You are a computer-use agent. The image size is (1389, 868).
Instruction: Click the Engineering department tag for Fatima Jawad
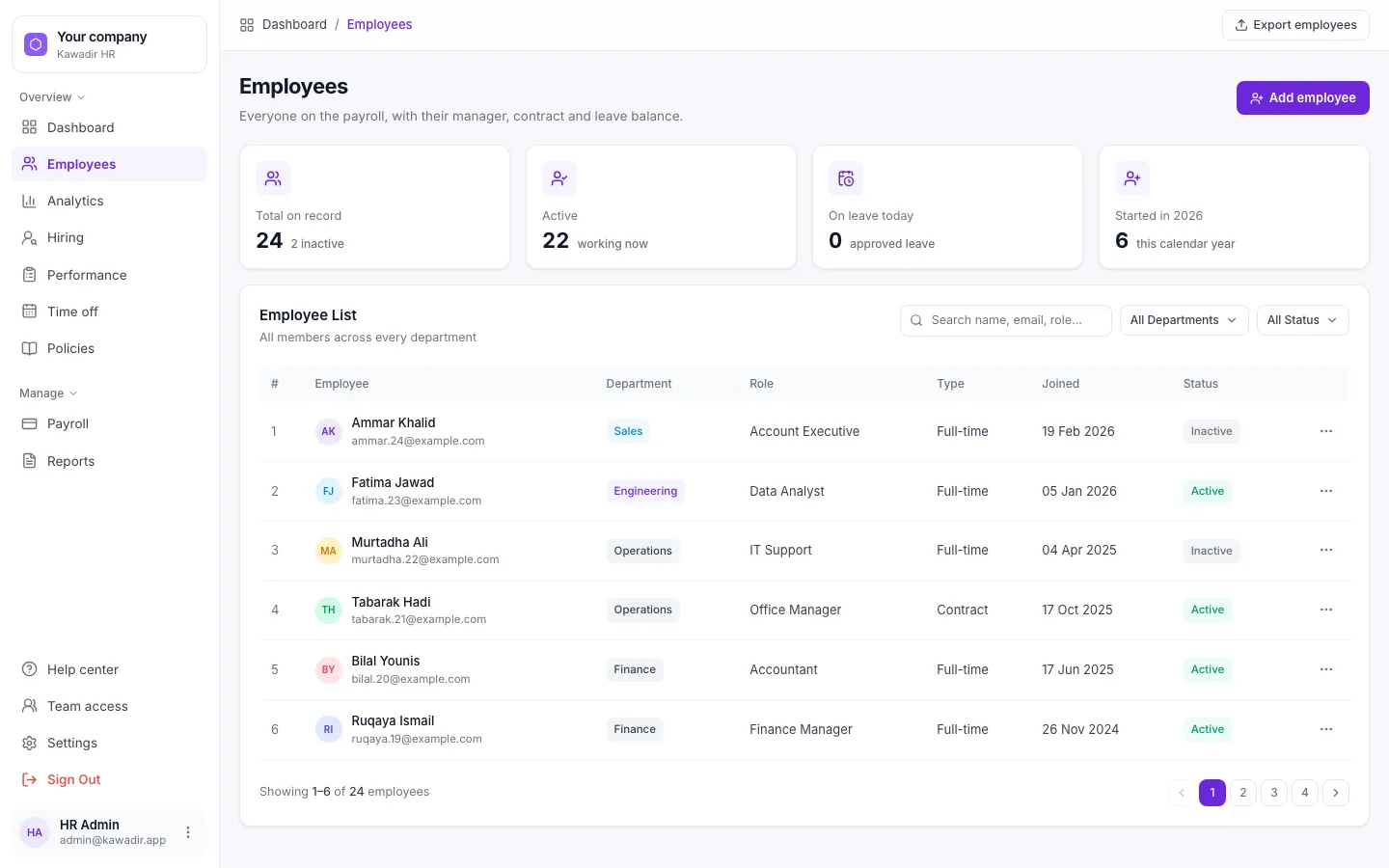tap(645, 491)
